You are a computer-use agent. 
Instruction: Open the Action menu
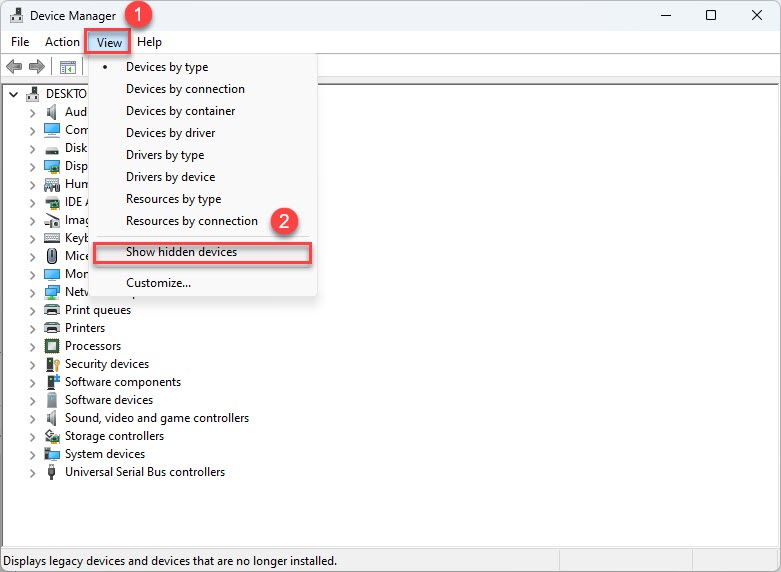tap(62, 42)
